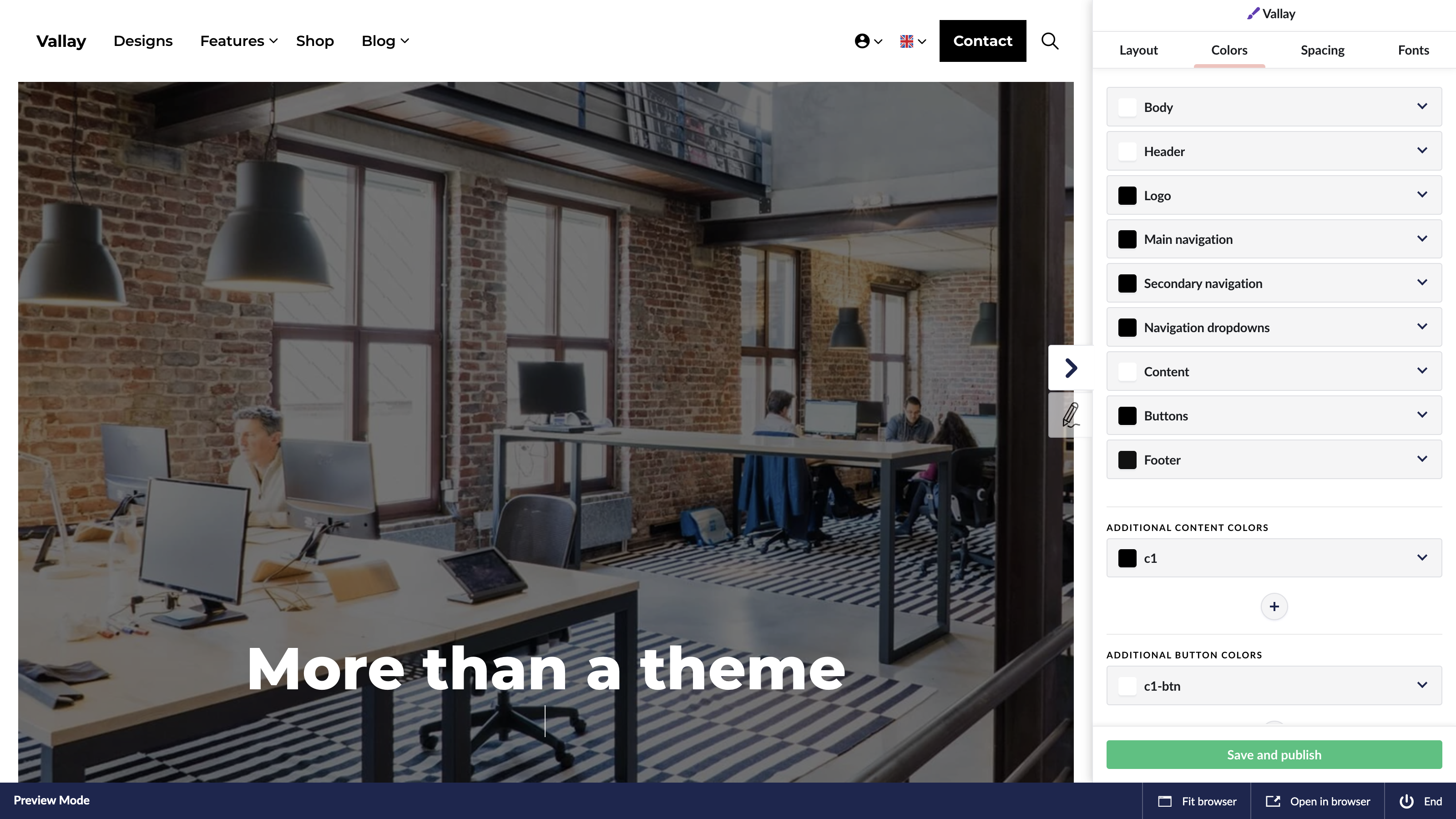Expand the Footer color section
The height and width of the screenshot is (819, 1456).
[1274, 460]
